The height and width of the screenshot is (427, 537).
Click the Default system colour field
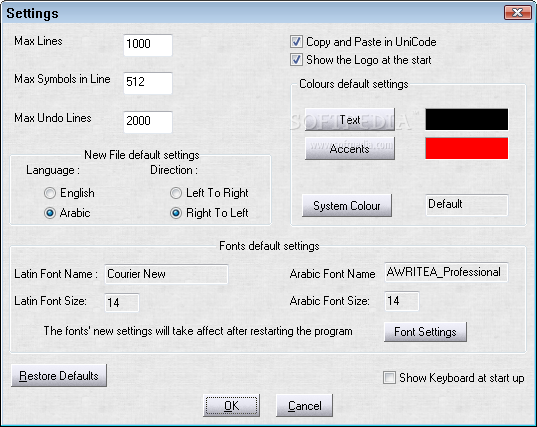pyautogui.click(x=467, y=205)
